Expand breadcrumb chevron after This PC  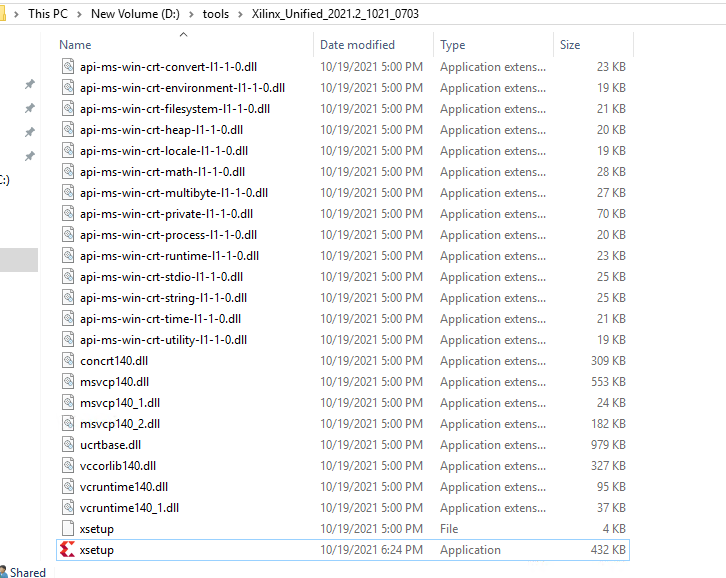79,14
